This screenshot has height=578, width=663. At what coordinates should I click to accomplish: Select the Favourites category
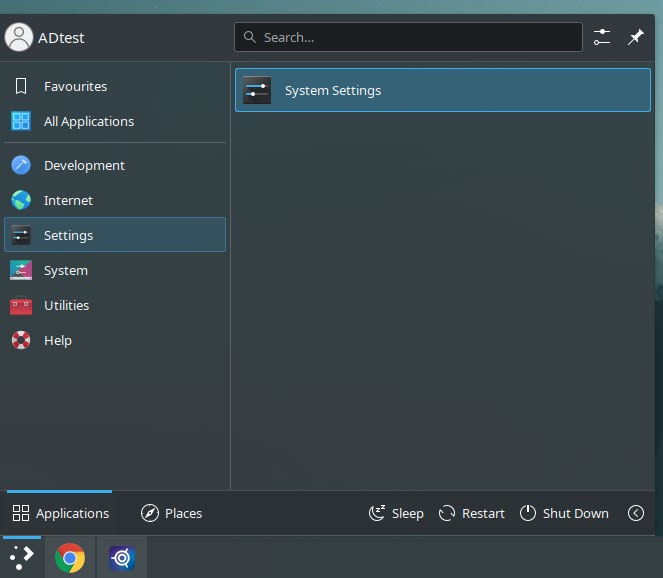point(115,86)
